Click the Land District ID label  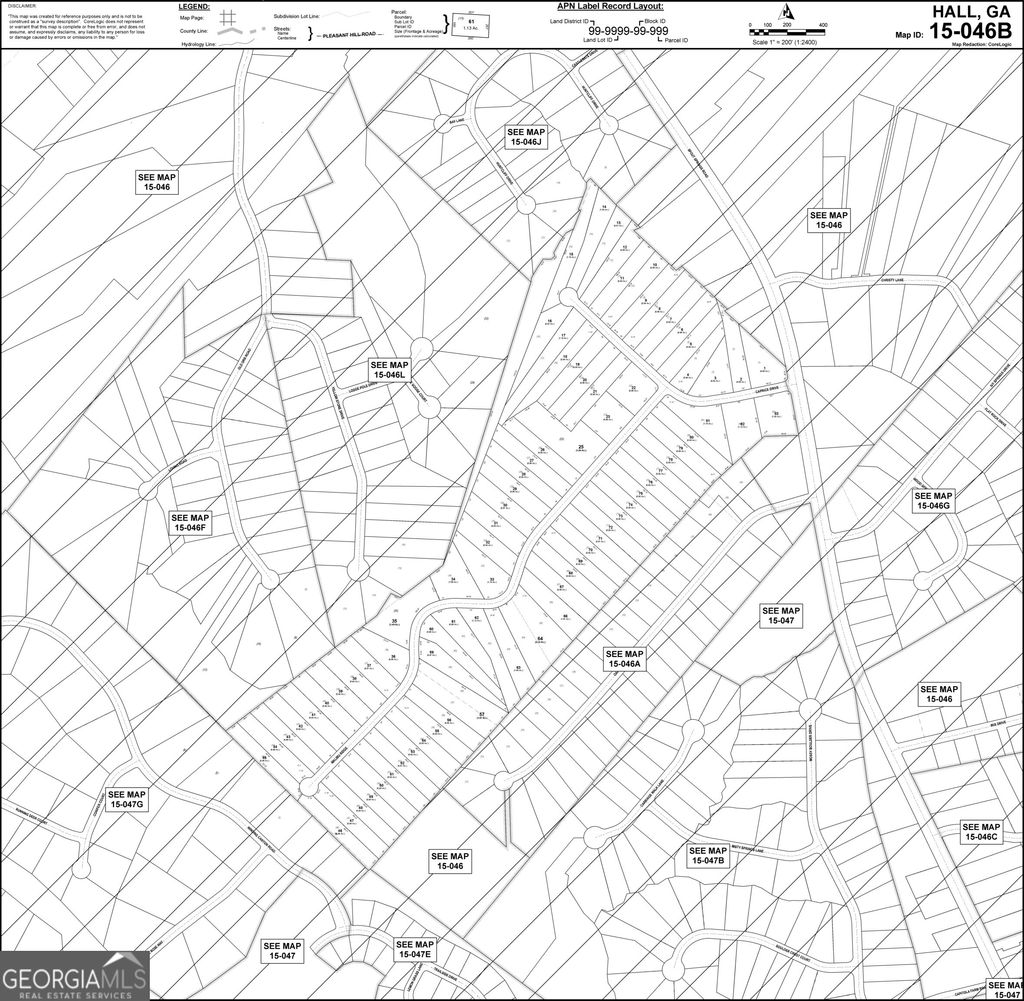tap(569, 21)
